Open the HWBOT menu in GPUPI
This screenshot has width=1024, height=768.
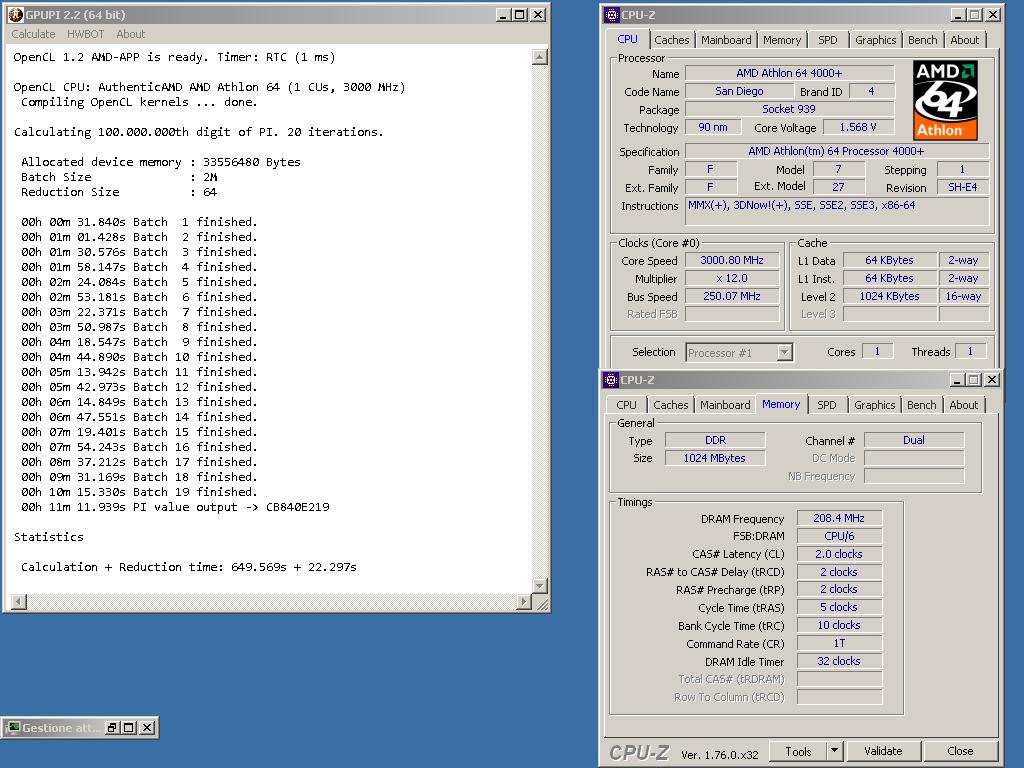(x=86, y=34)
